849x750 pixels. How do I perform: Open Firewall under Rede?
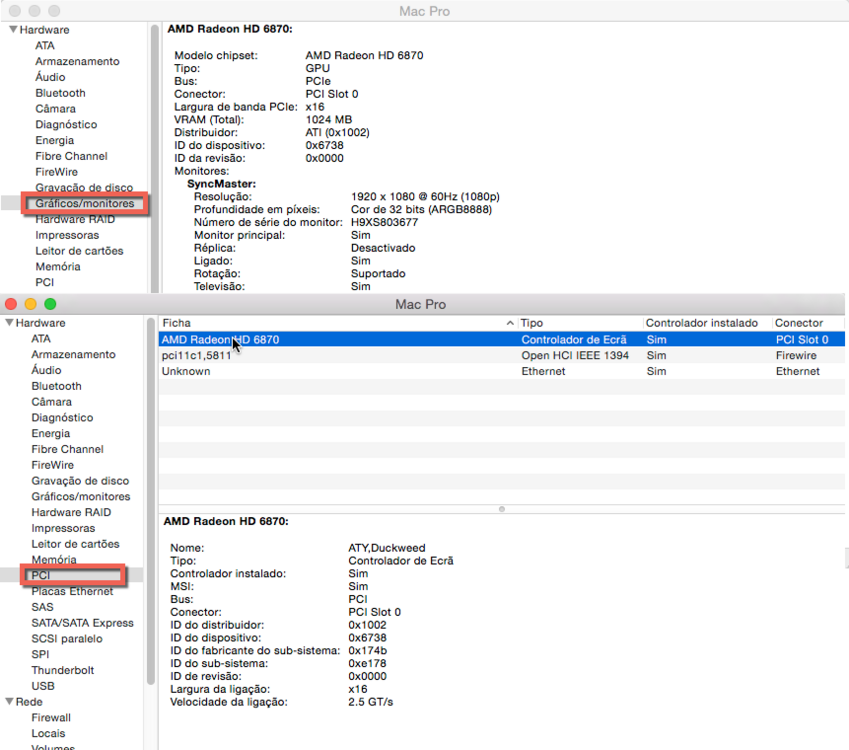[51, 717]
